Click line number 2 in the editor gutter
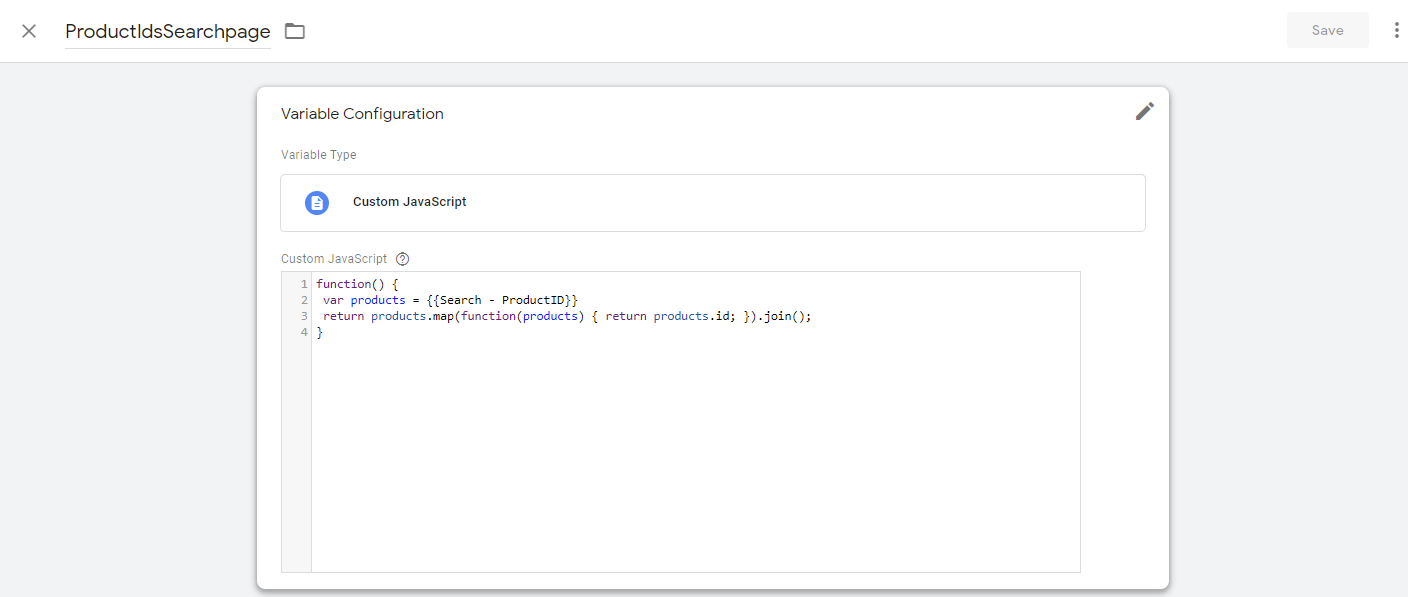This screenshot has width=1408, height=597. tap(304, 300)
